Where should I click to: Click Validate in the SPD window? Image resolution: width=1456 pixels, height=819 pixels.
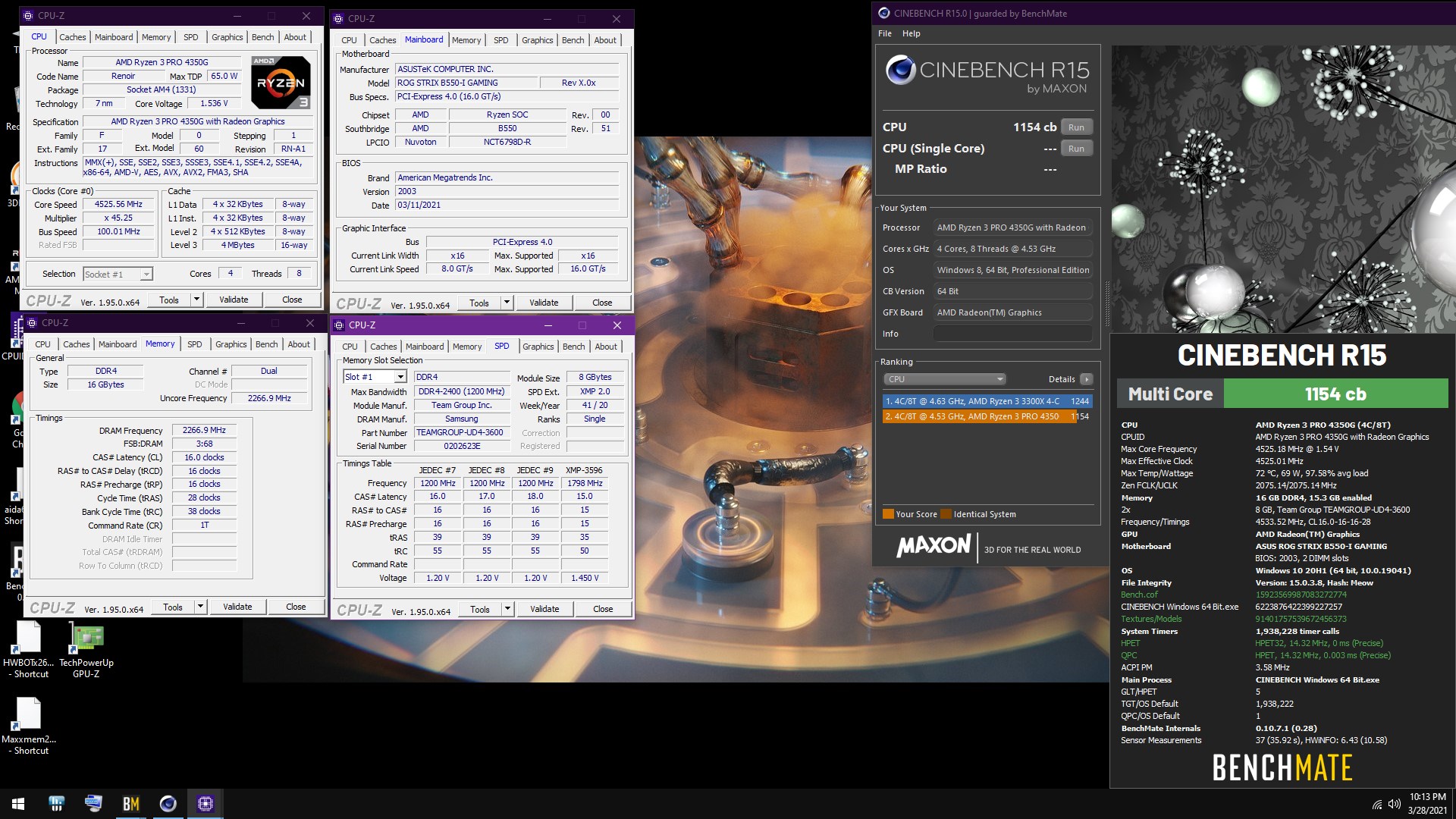544,609
